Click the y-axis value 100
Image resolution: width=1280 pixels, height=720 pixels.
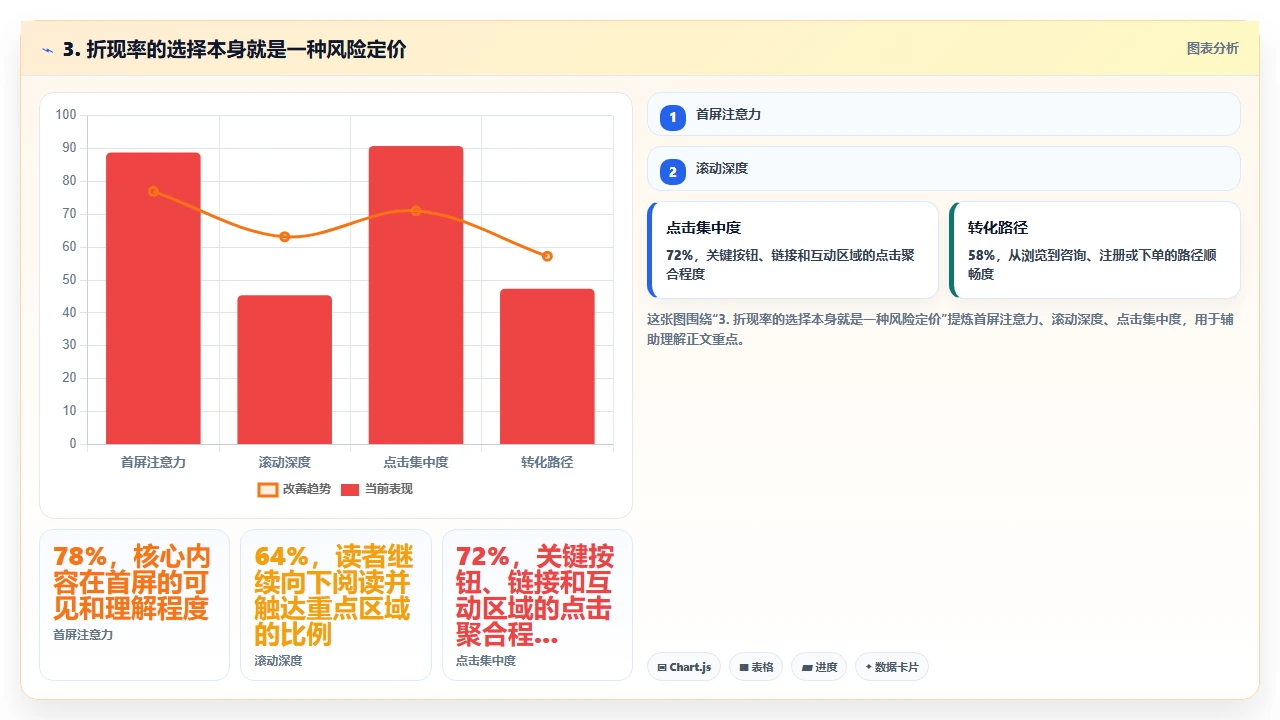(66, 115)
